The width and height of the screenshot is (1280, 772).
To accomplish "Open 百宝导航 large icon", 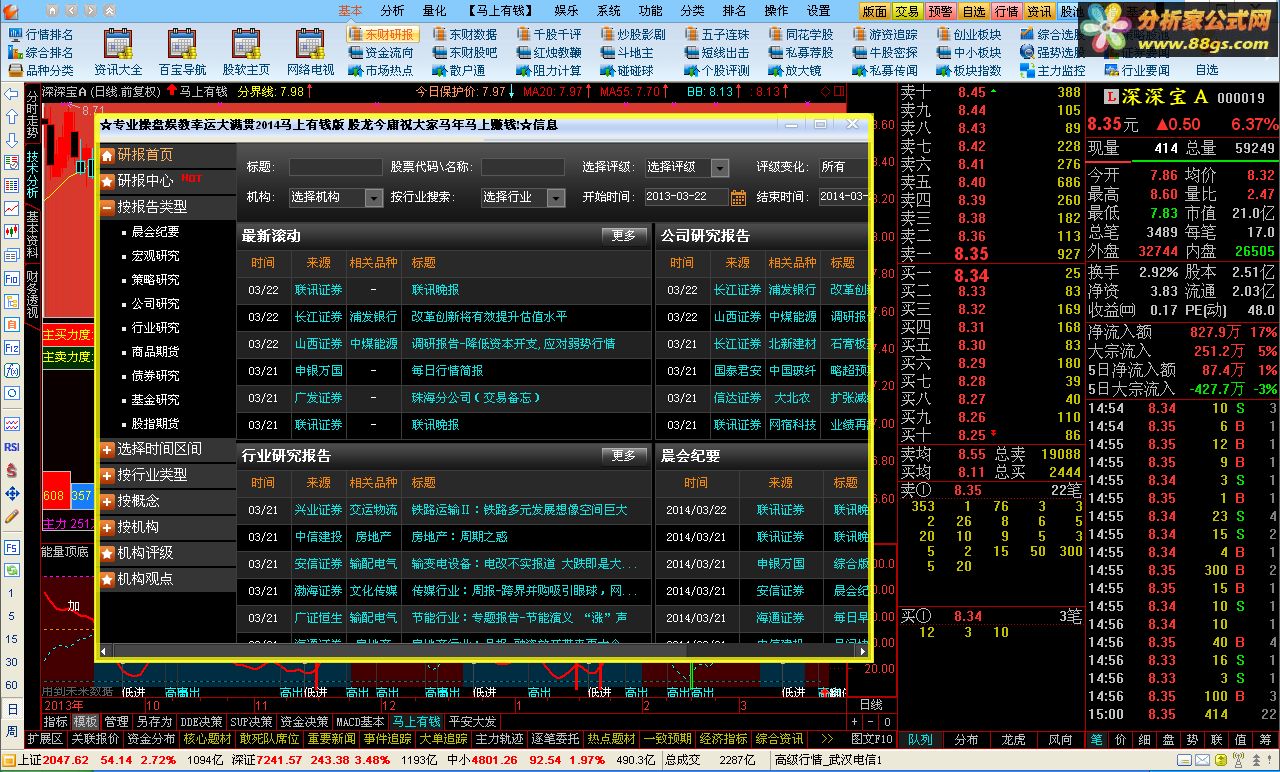I will pos(182,52).
